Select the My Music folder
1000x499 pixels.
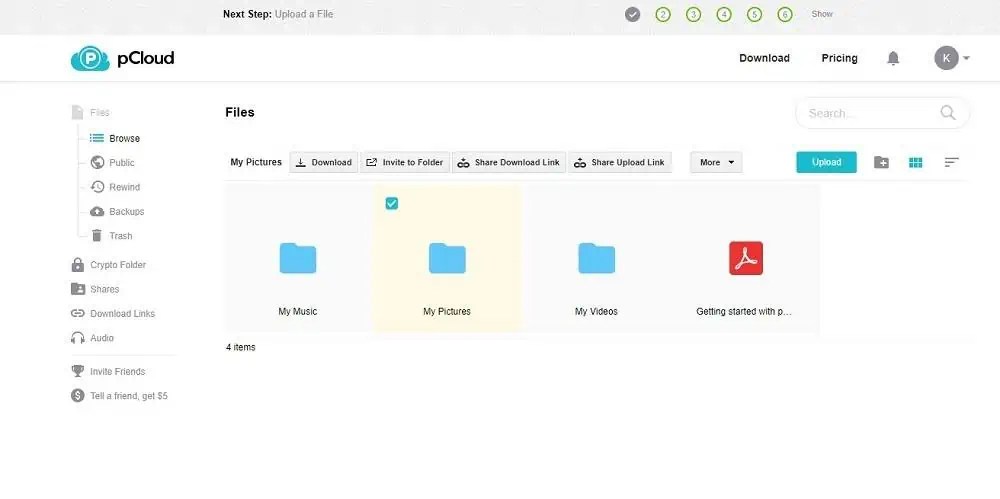click(298, 258)
